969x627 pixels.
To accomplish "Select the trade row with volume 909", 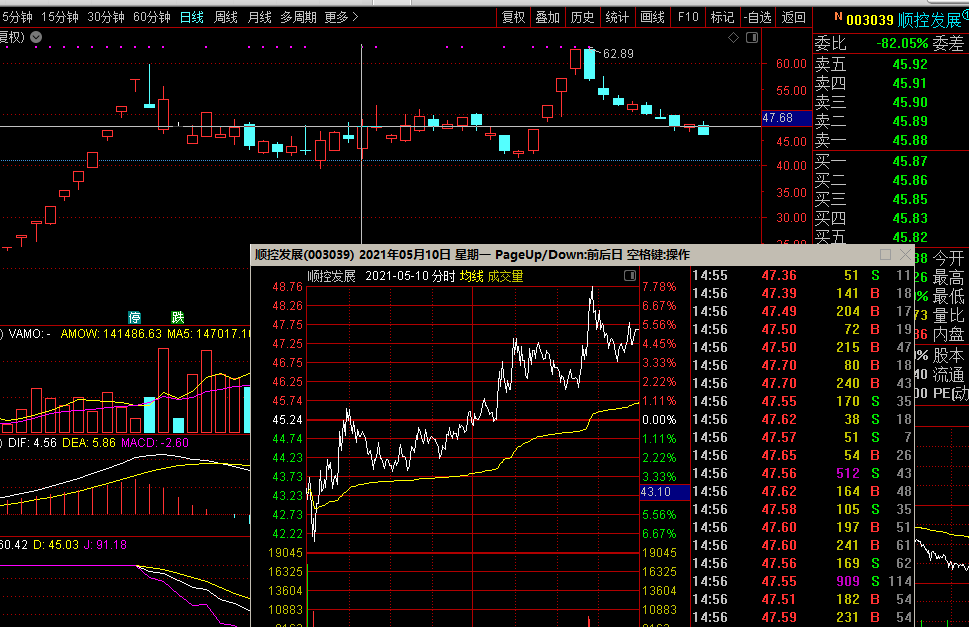I will tap(802, 581).
